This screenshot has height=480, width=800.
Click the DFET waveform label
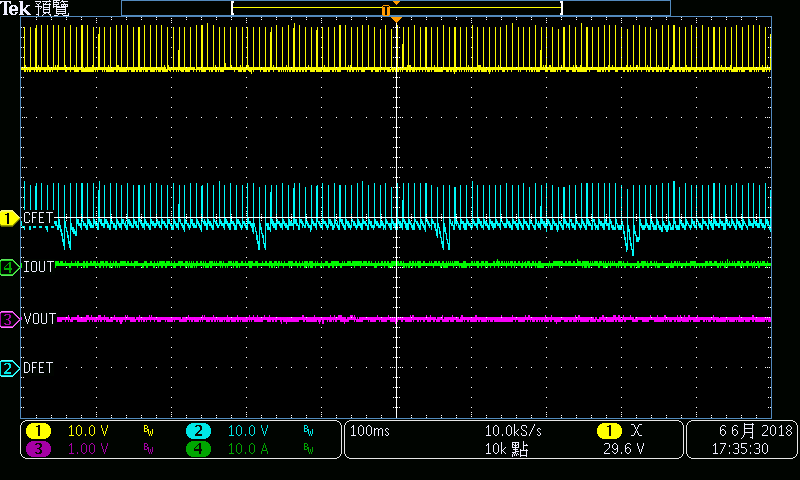point(38,368)
